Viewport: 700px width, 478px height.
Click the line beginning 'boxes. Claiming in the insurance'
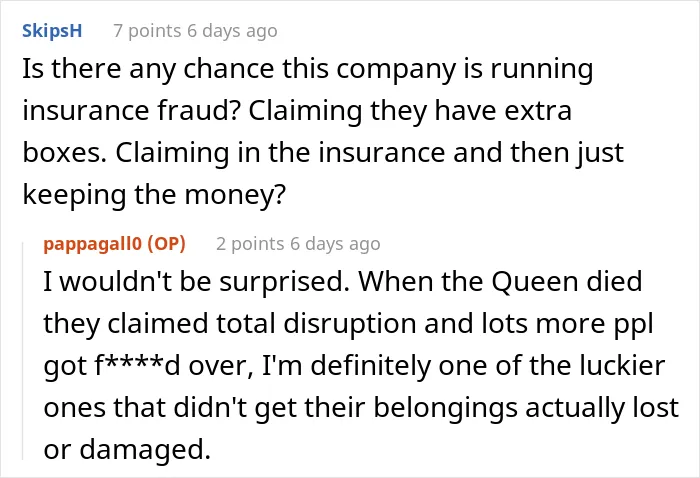coord(323,153)
